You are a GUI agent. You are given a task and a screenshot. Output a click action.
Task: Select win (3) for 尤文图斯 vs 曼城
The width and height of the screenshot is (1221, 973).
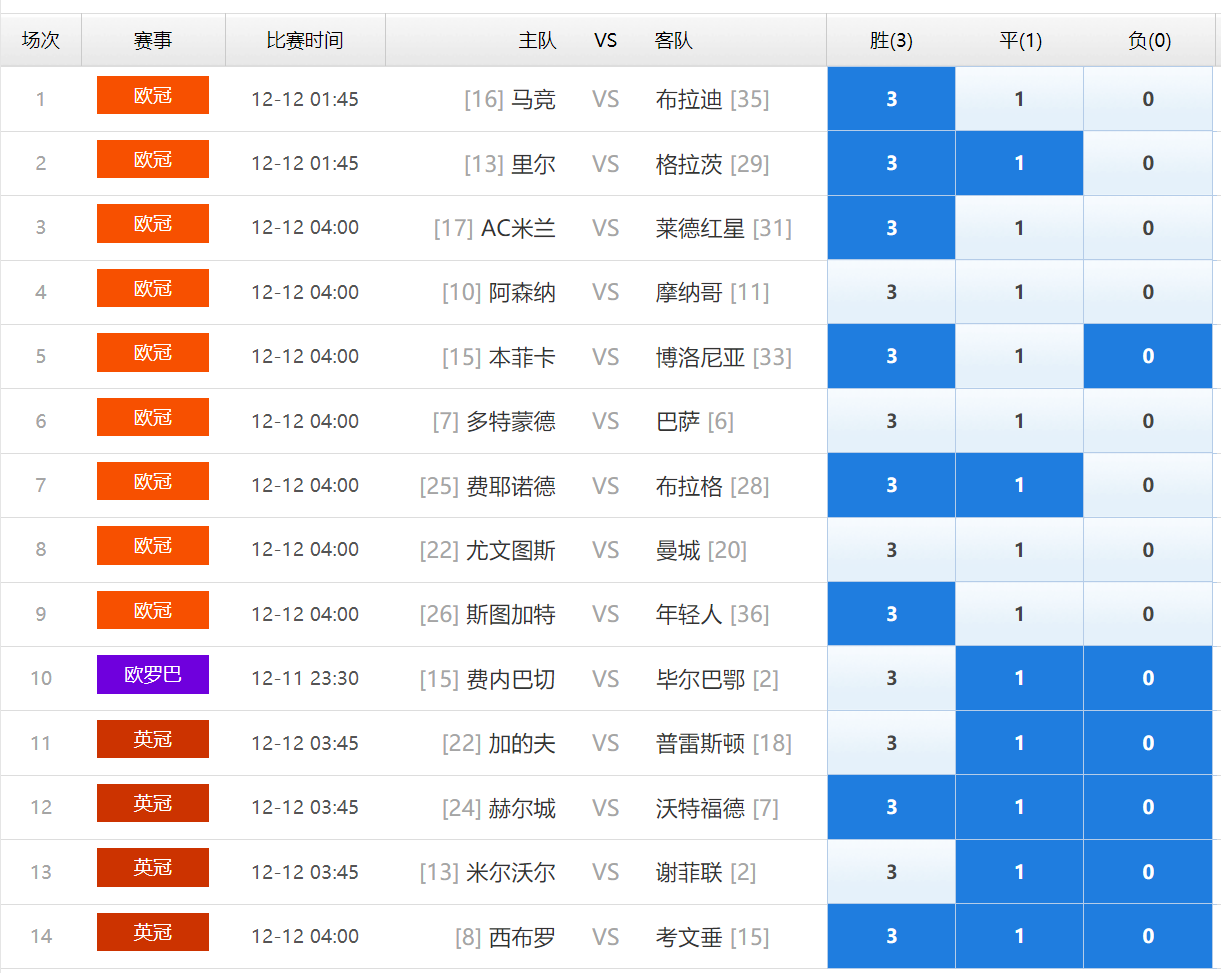(891, 550)
